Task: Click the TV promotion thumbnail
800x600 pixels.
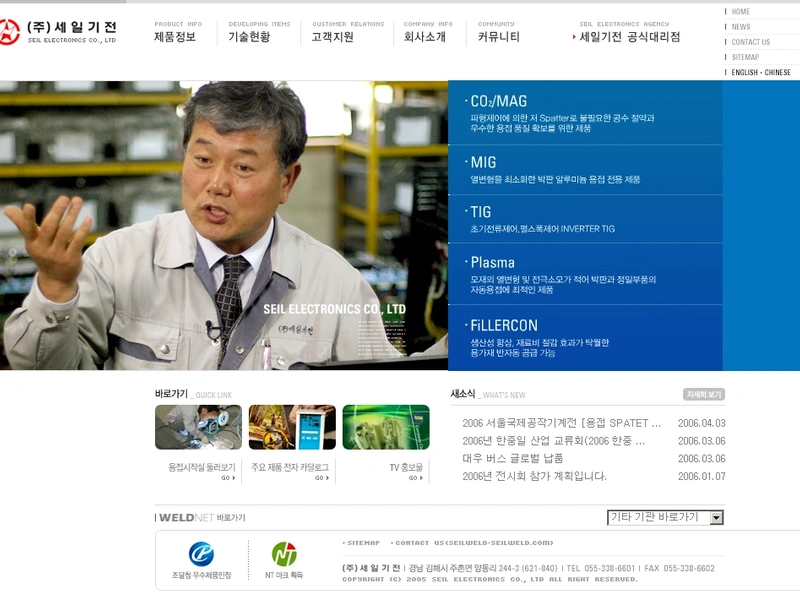Action: pos(386,427)
